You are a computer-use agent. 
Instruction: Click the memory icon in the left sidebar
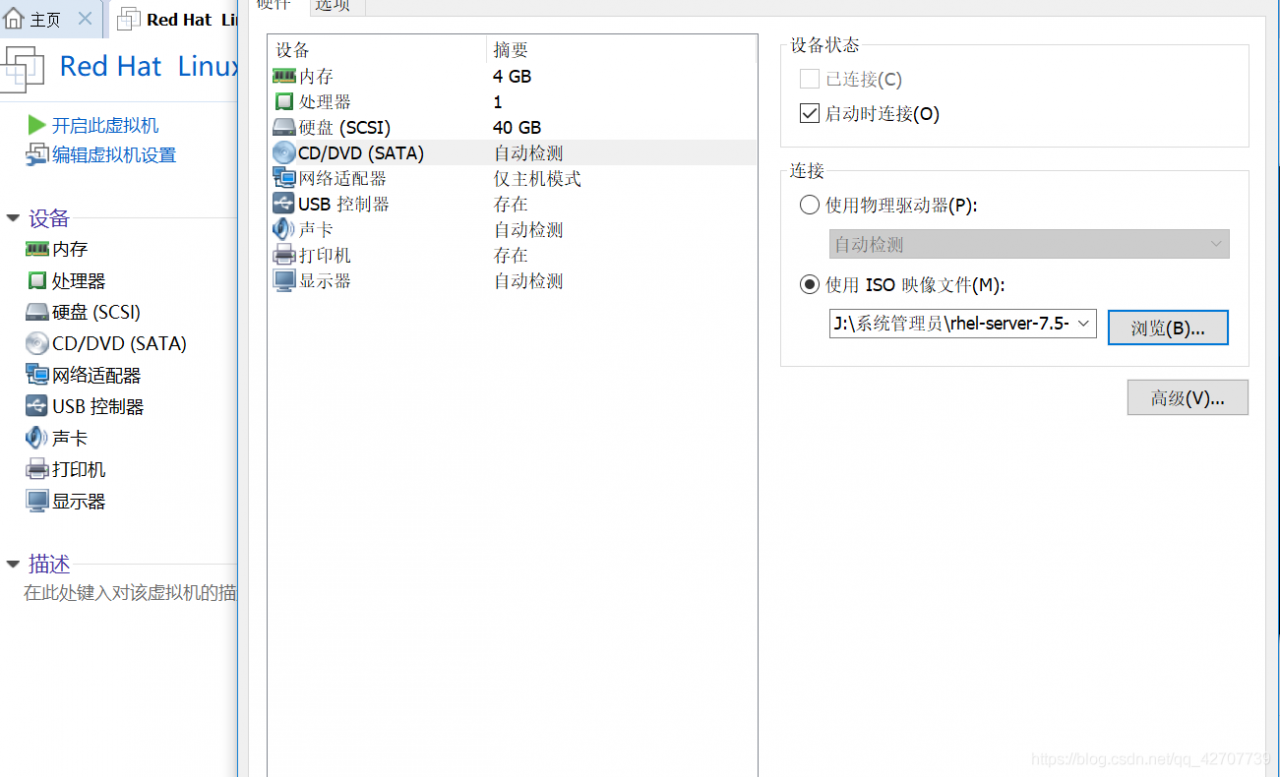pyautogui.click(x=37, y=249)
